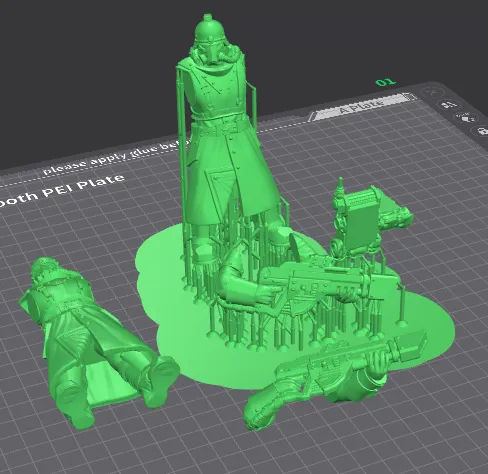Toggle the plate lock icon

point(481,131)
